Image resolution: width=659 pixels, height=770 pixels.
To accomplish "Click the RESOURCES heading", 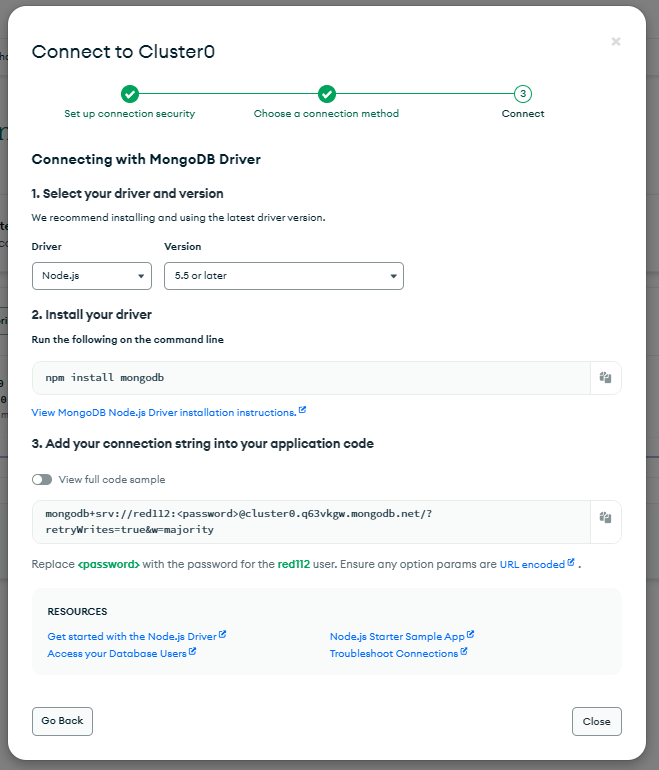I will click(77, 611).
